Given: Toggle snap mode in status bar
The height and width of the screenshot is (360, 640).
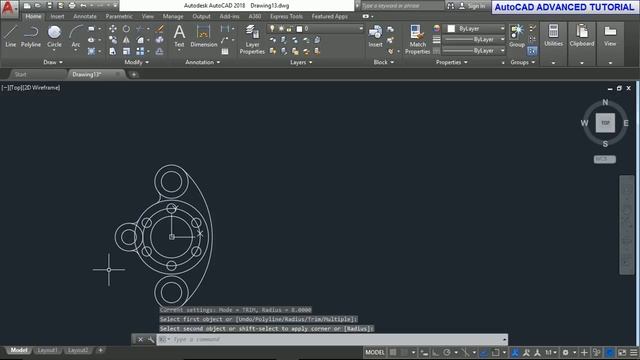Looking at the screenshot, I should click(404, 352).
